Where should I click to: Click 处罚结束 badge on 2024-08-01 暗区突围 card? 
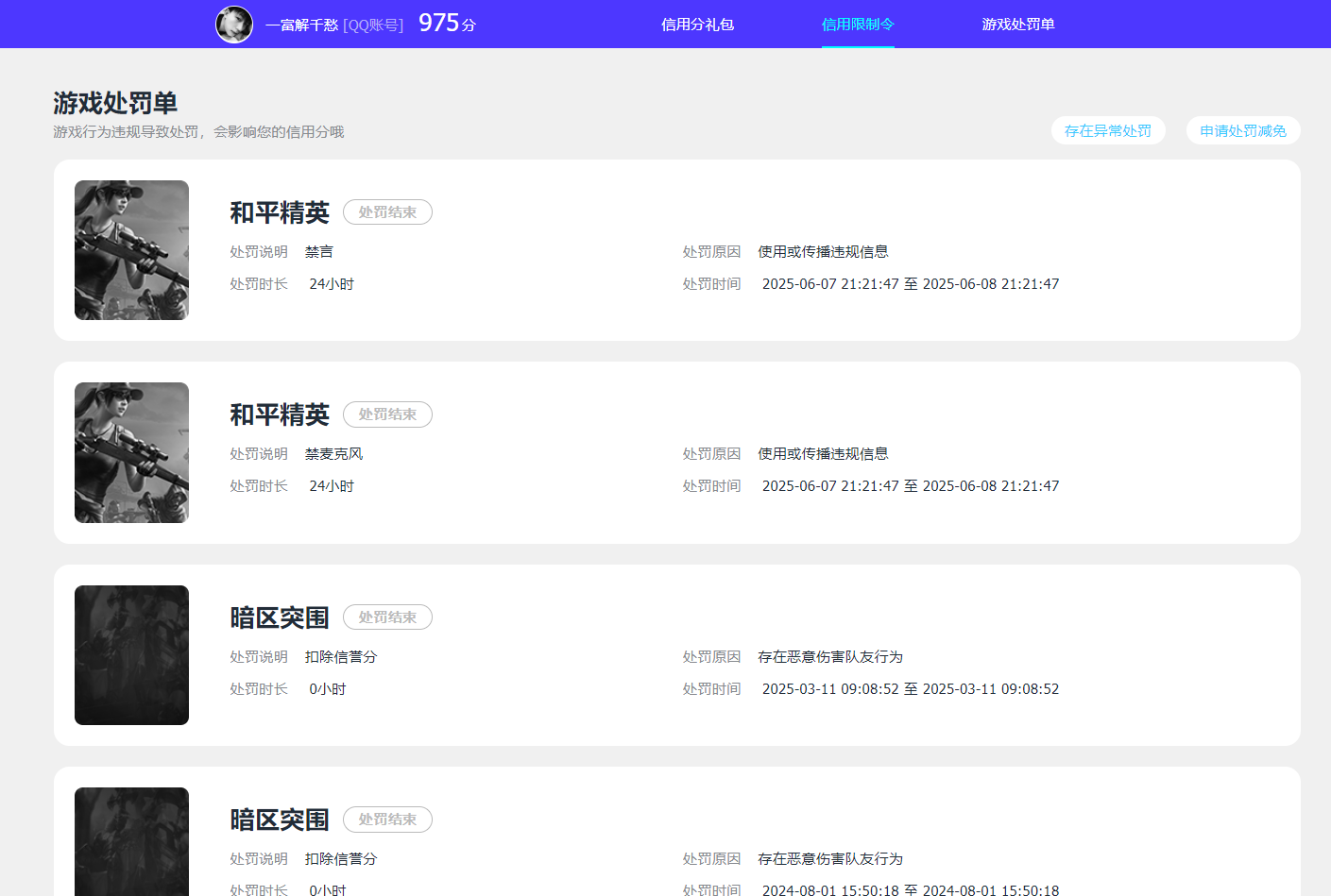click(x=387, y=820)
